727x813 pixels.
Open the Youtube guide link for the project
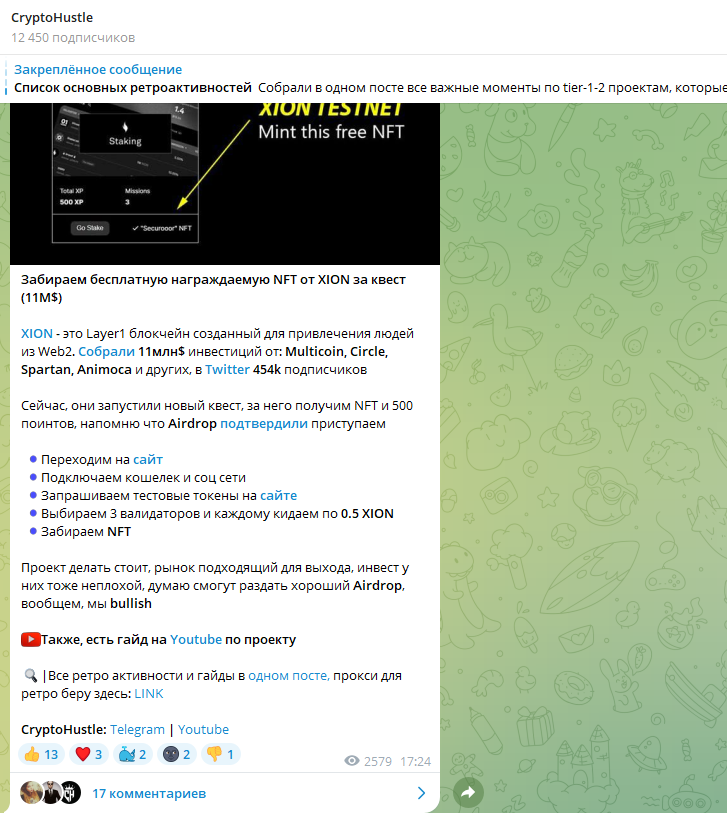point(195,640)
